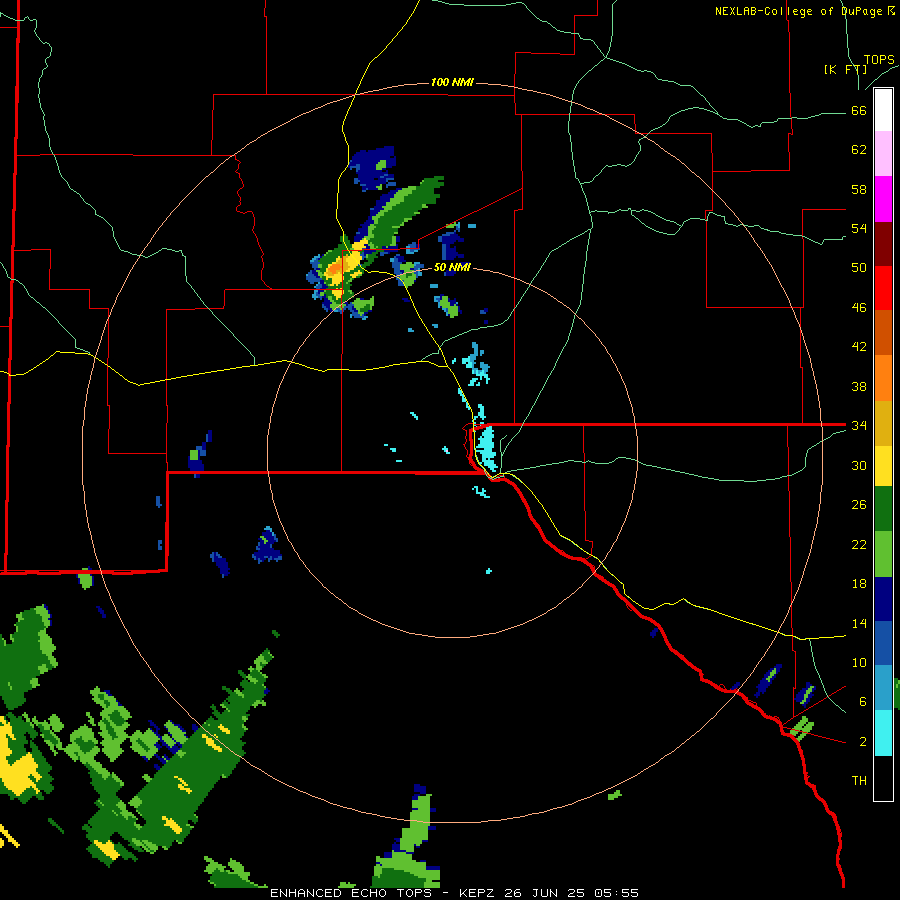Image resolution: width=900 pixels, height=900 pixels.
Task: Pick the light green legend swatch
Action: [x=883, y=554]
